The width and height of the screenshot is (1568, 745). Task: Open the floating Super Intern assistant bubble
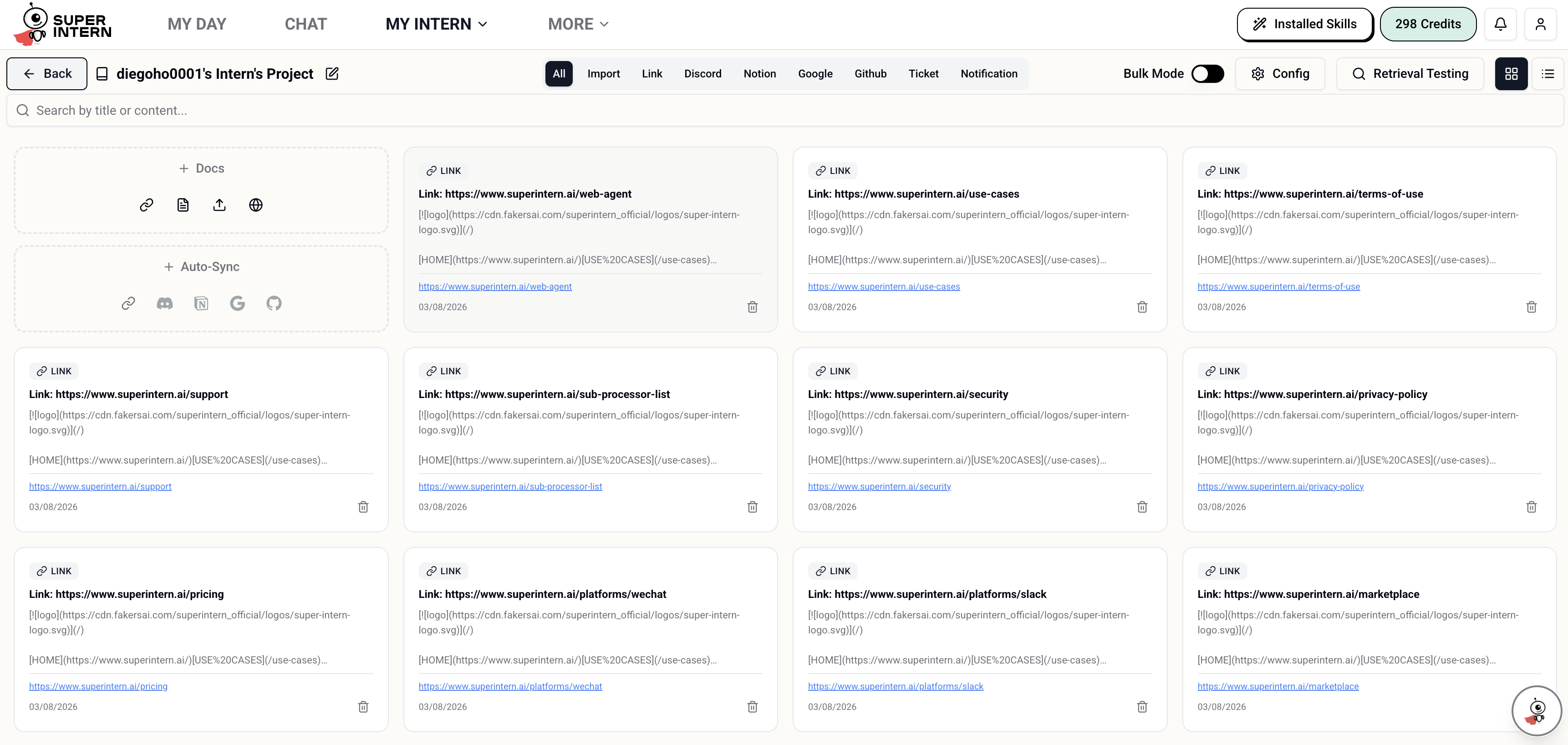click(x=1536, y=710)
